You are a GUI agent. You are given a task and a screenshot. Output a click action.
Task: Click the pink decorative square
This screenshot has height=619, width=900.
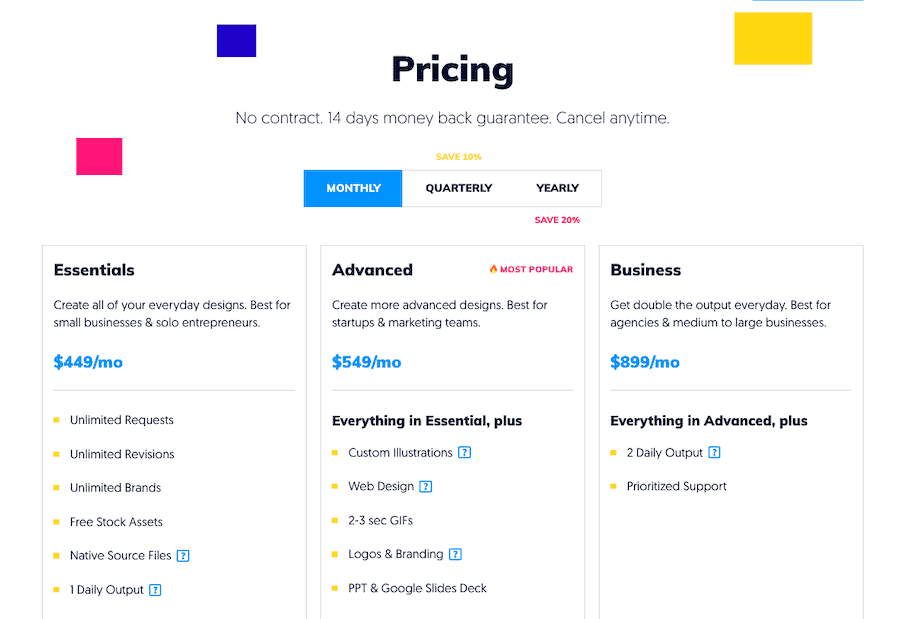click(x=99, y=156)
